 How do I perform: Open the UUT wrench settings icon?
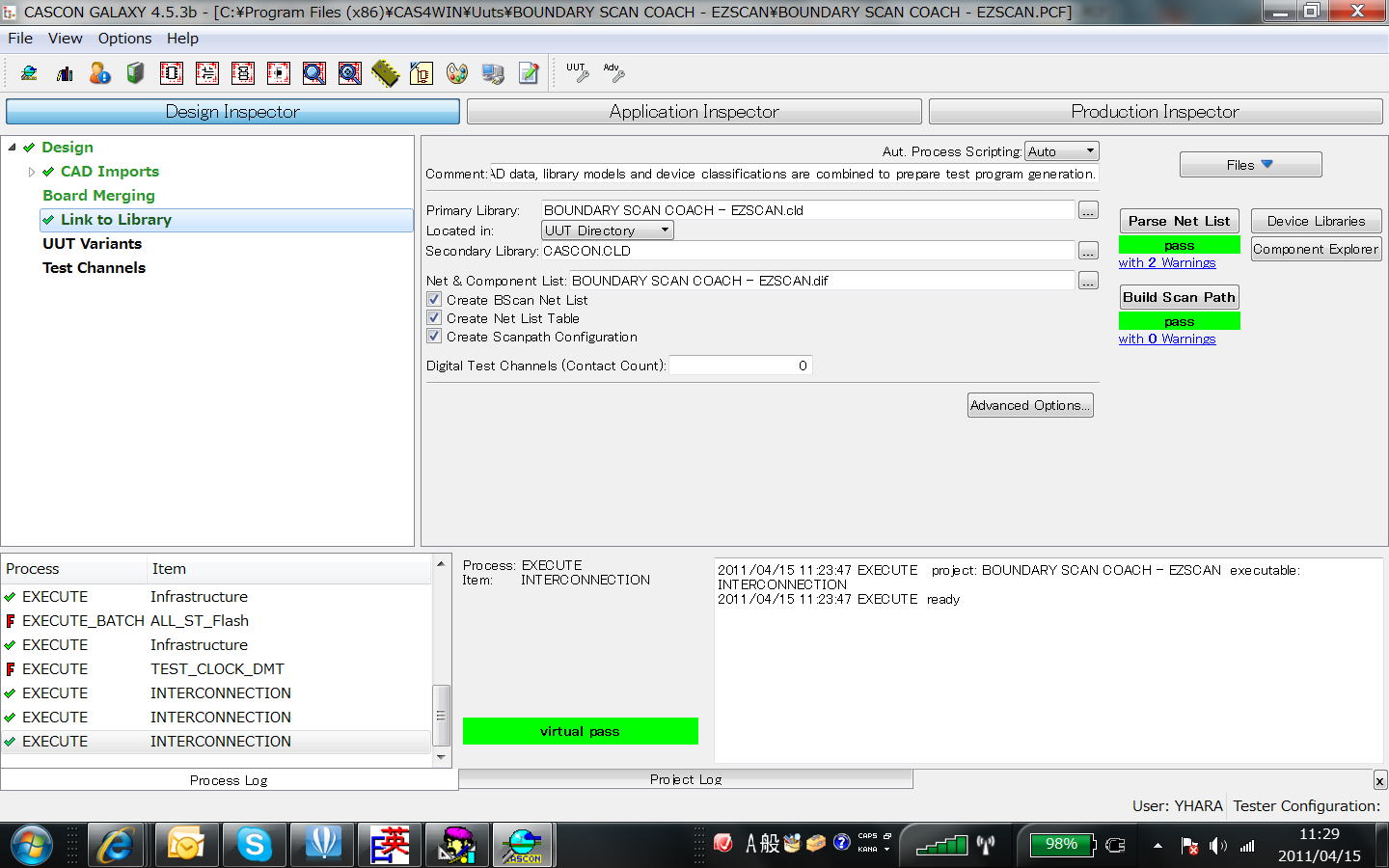pyautogui.click(x=578, y=73)
